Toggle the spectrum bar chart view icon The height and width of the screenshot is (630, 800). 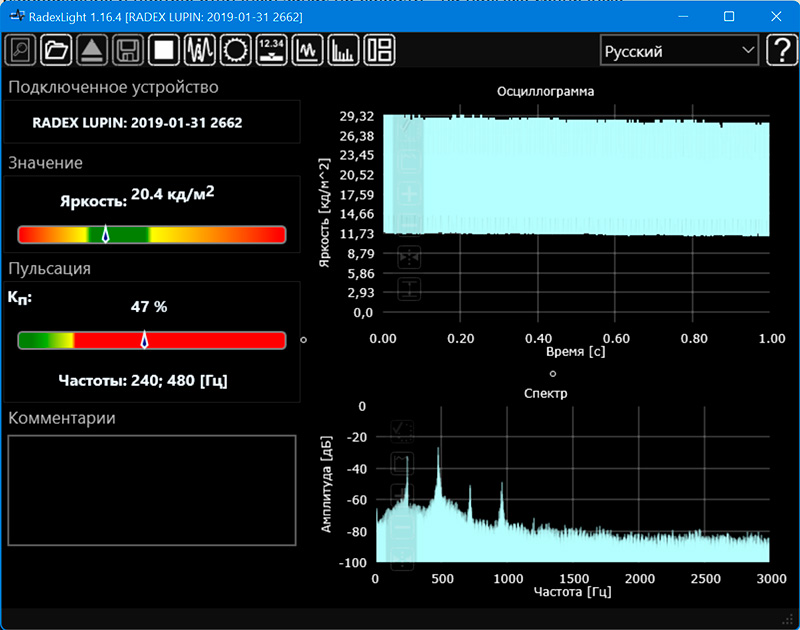point(343,49)
